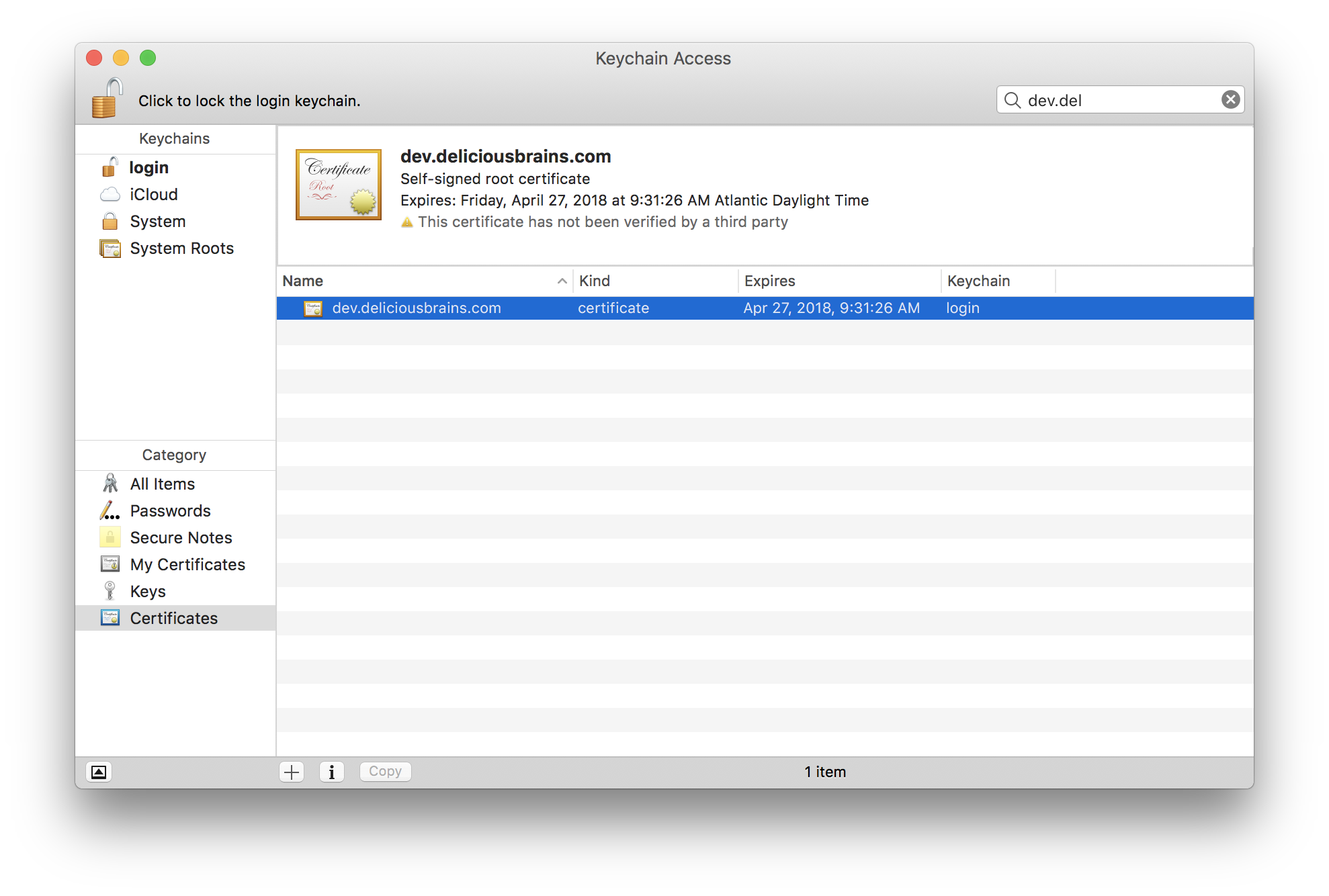Select the login keychain

tap(175, 168)
